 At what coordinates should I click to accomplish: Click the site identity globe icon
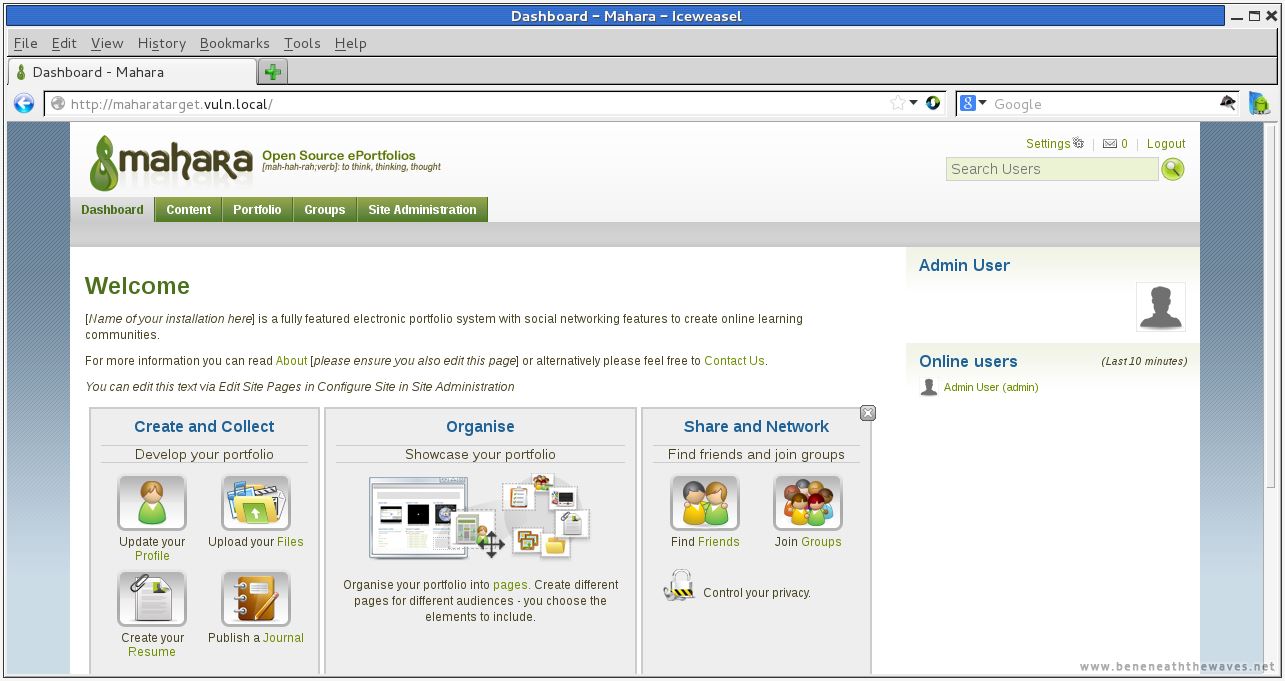coord(58,103)
